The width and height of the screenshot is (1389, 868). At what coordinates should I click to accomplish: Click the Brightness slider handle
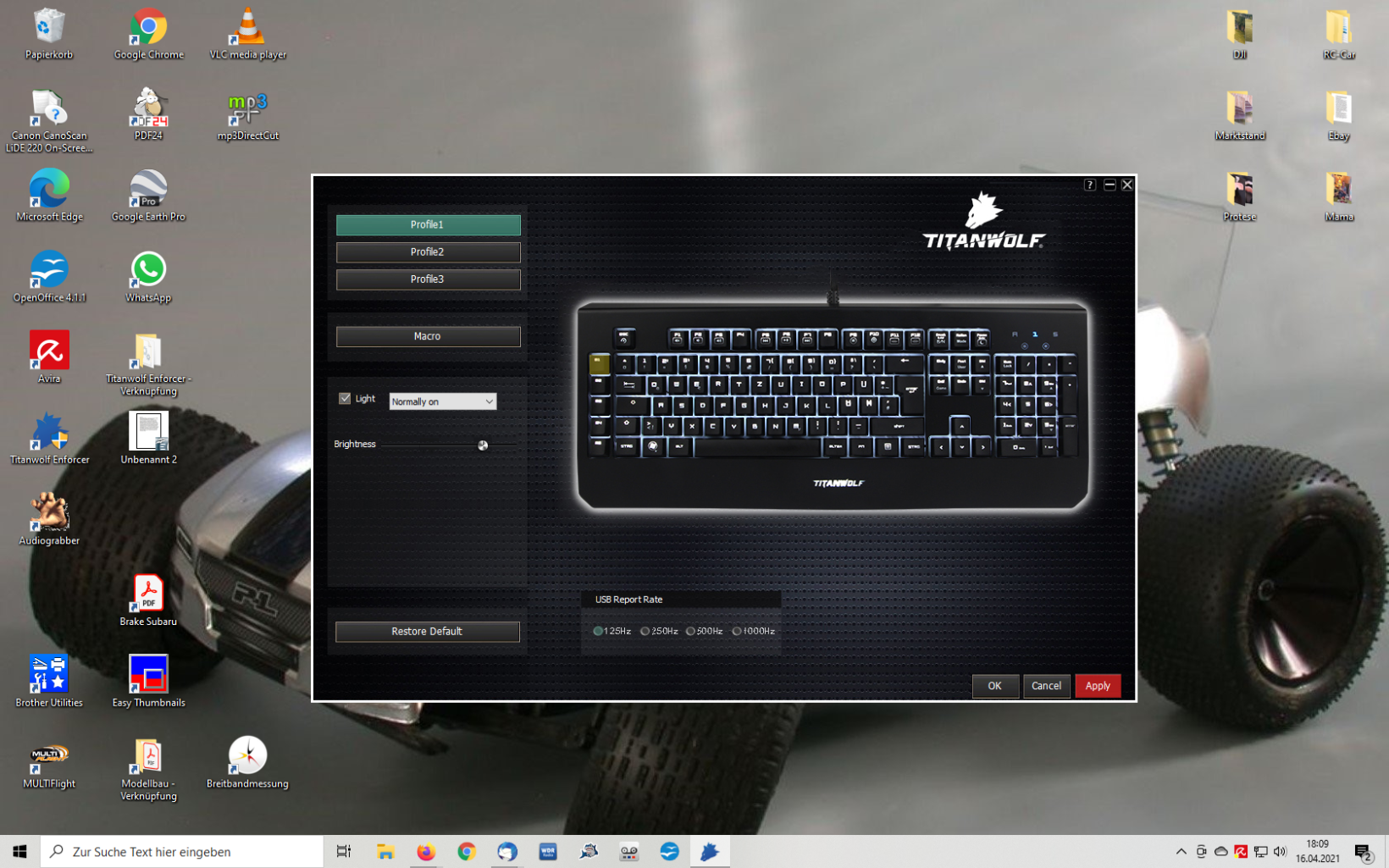[x=483, y=445]
